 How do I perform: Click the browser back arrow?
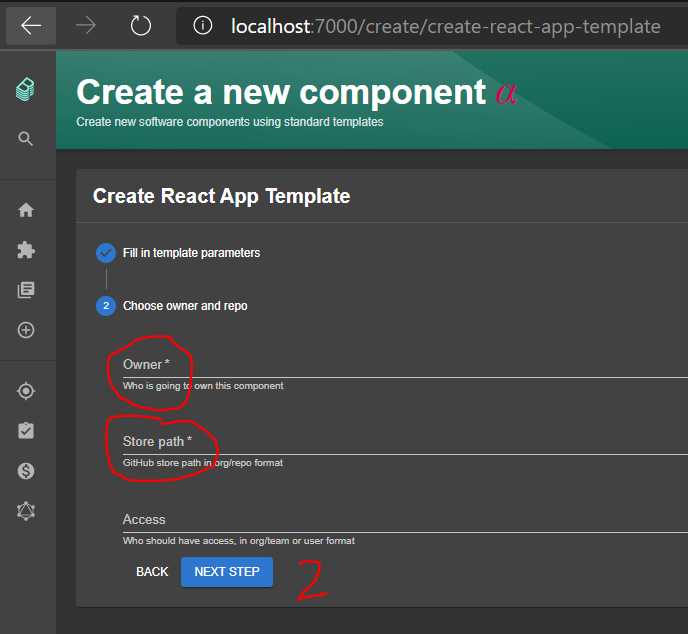click(31, 26)
